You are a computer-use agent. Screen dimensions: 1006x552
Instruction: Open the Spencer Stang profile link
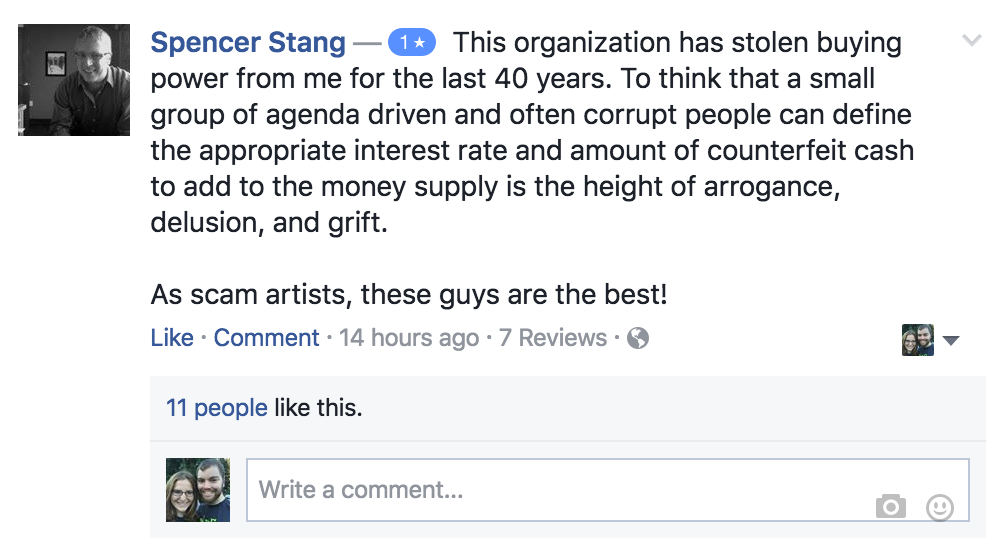coord(248,43)
